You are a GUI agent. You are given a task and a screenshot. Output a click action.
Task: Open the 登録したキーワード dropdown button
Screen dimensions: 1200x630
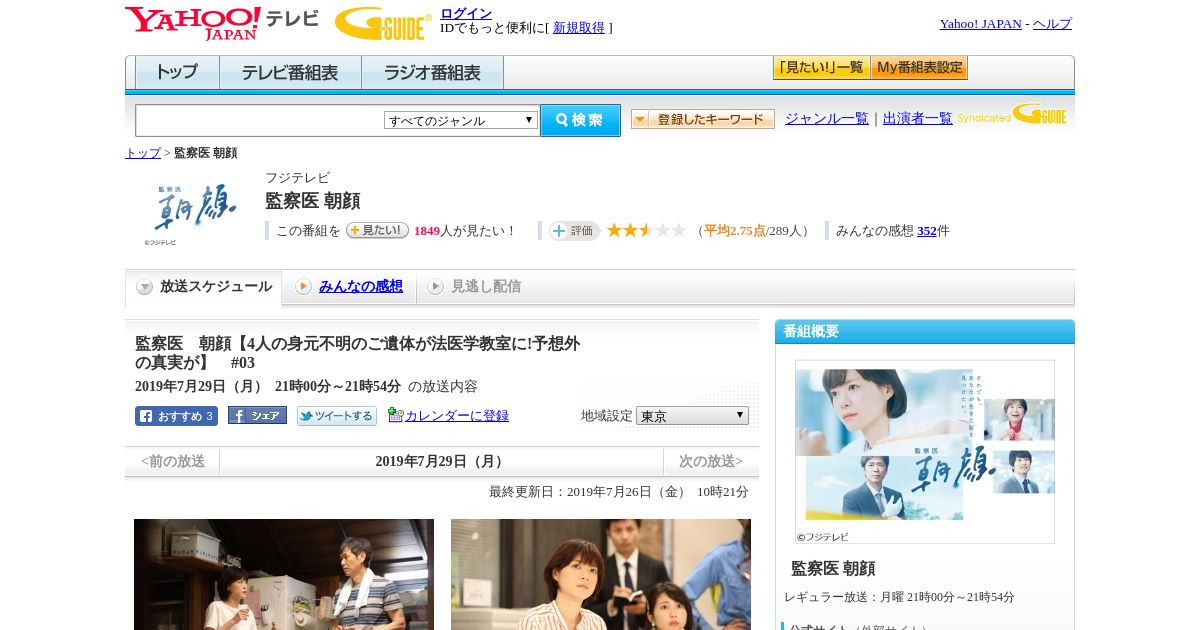pyautogui.click(x=703, y=119)
